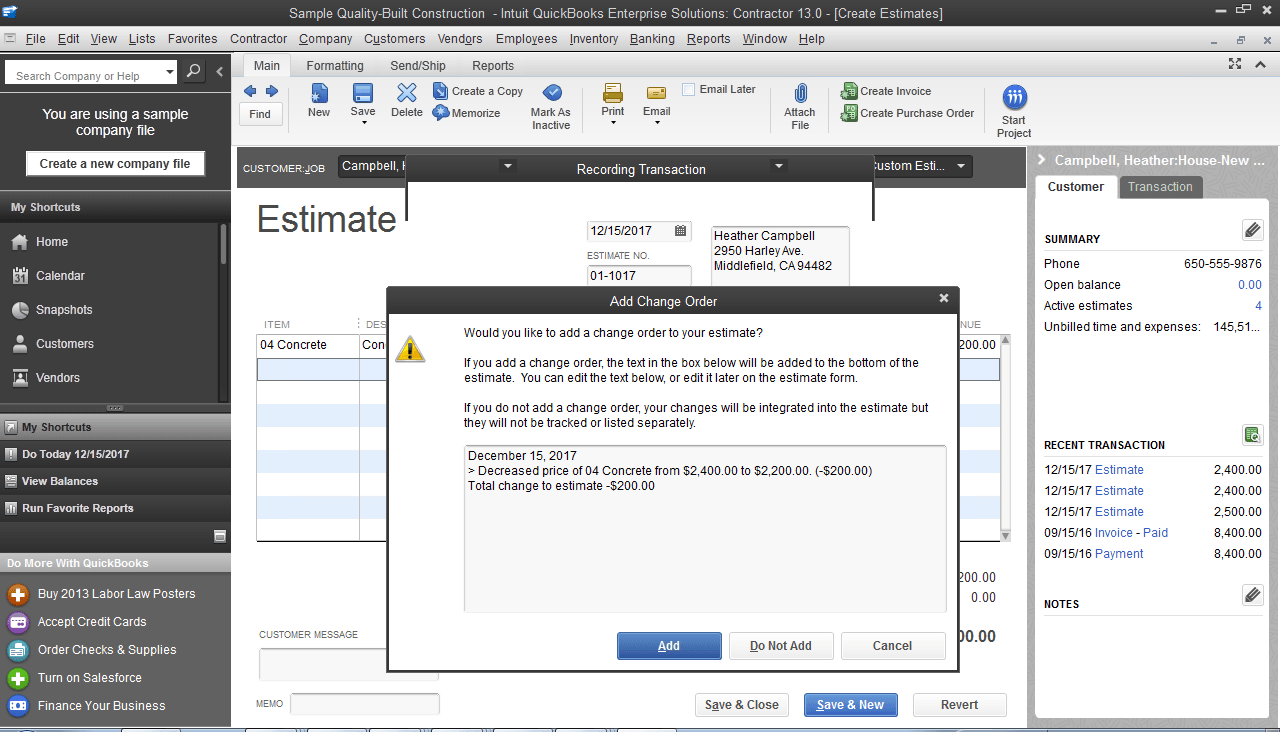This screenshot has width=1280, height=732.
Task: Click the Save & Close button
Action: tap(742, 705)
